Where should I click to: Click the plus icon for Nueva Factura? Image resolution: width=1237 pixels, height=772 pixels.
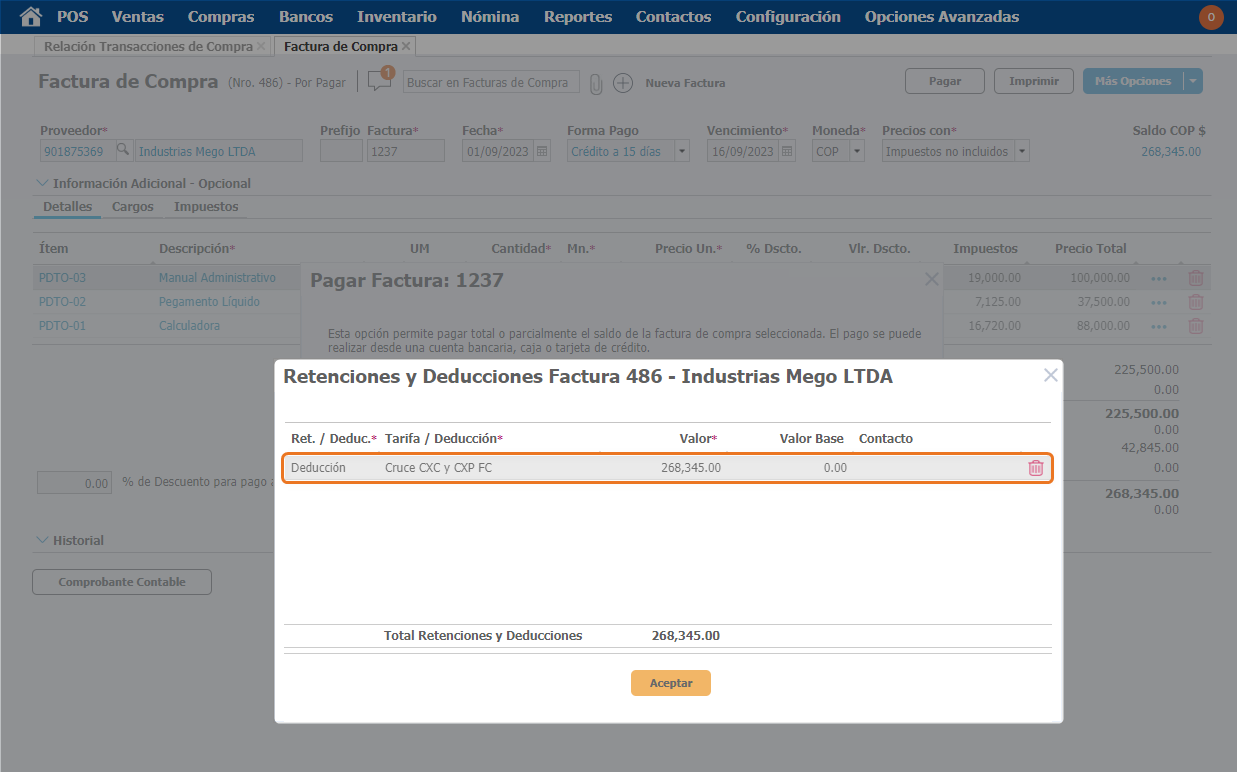[623, 83]
